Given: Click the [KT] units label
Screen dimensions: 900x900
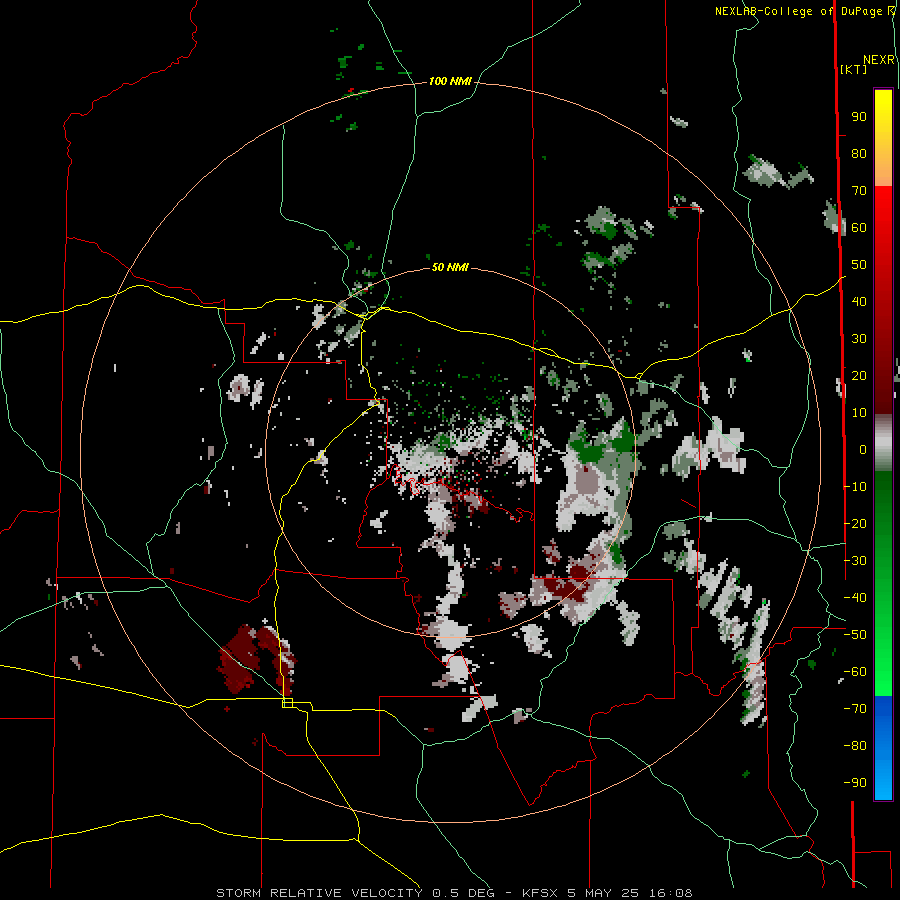Looking at the screenshot, I should (x=854, y=69).
